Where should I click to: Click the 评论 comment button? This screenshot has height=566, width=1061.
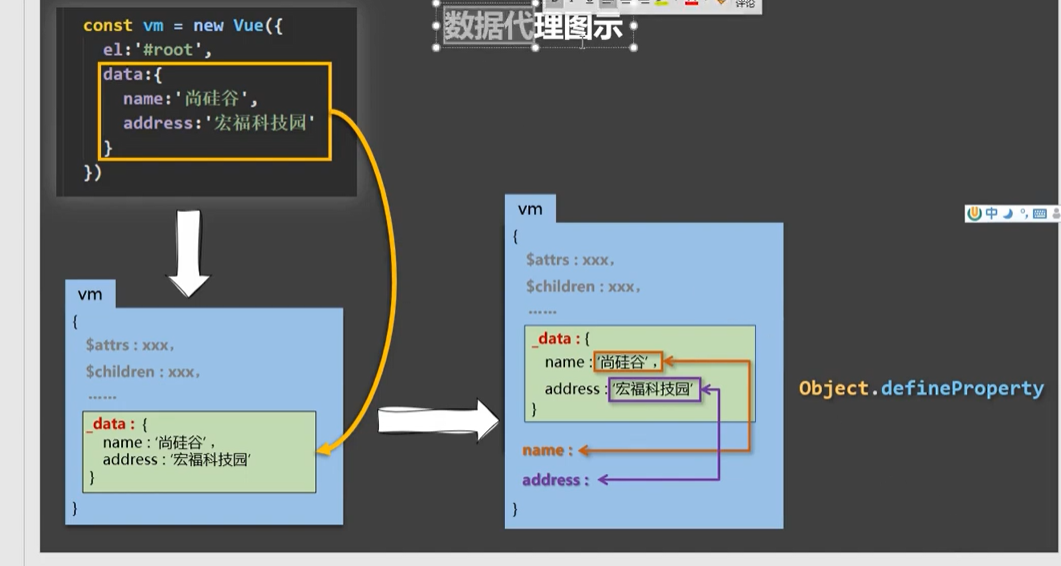coord(745,4)
